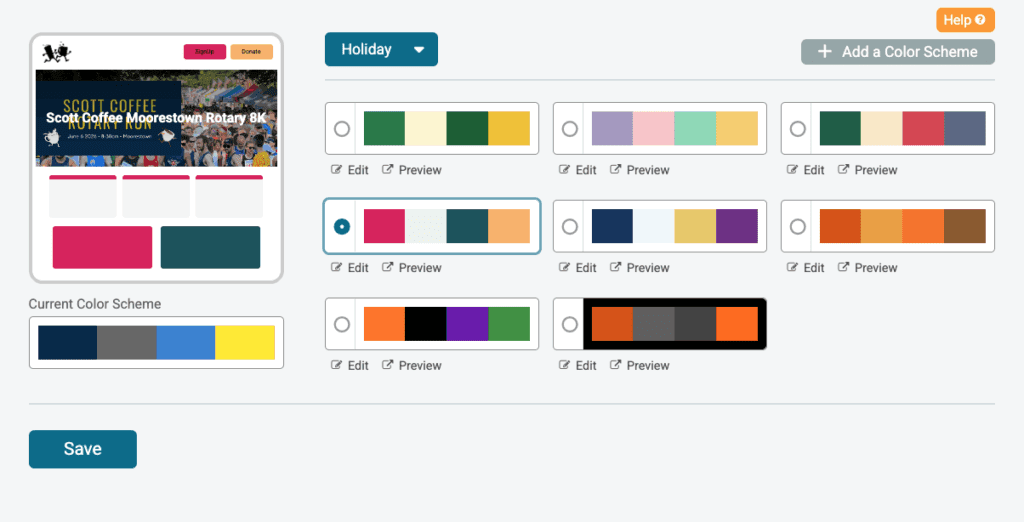Image resolution: width=1024 pixels, height=522 pixels.
Task: Click Preview icon under pink-teal selected scheme
Action: point(388,268)
